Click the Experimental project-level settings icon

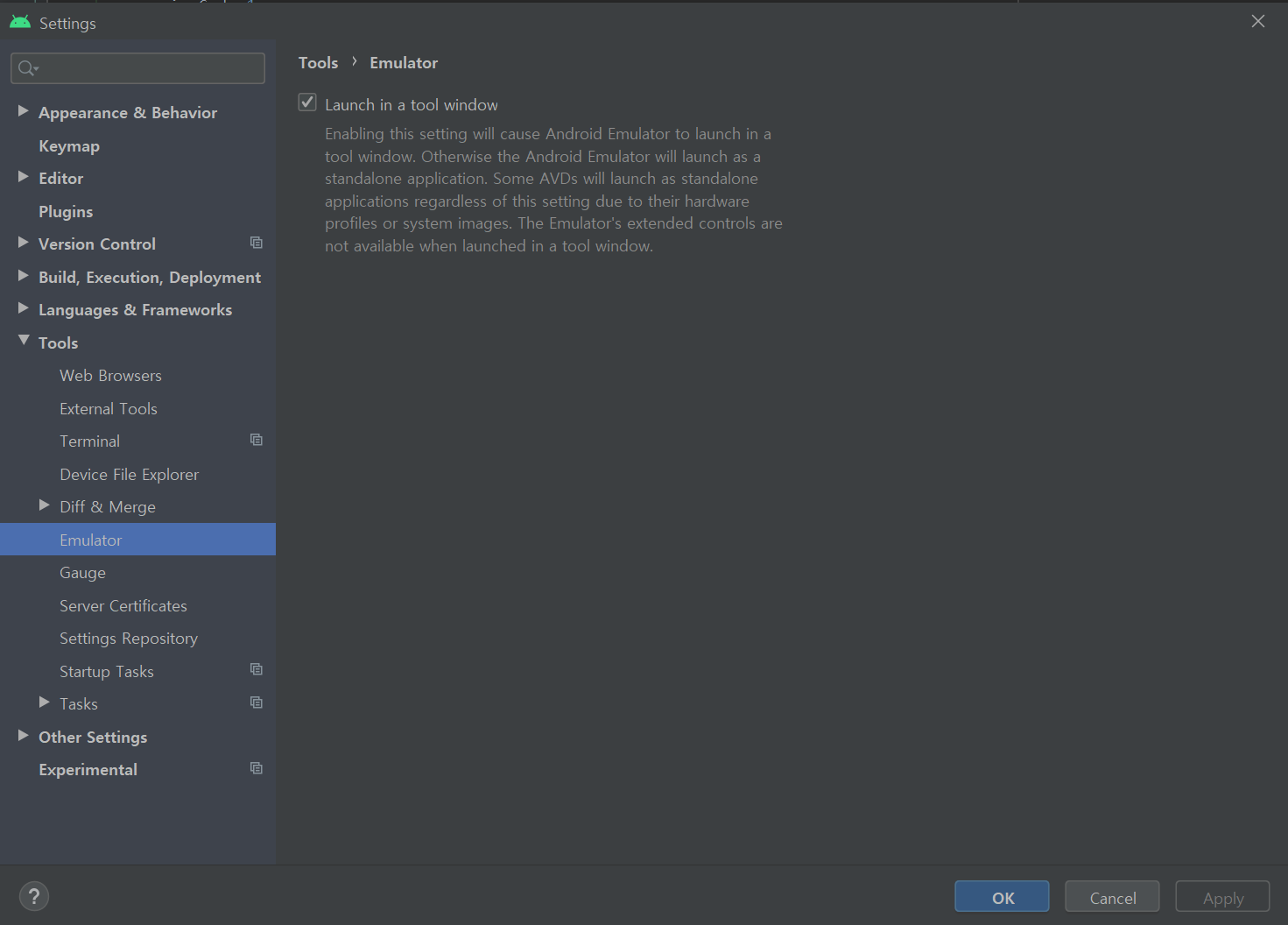[257, 768]
